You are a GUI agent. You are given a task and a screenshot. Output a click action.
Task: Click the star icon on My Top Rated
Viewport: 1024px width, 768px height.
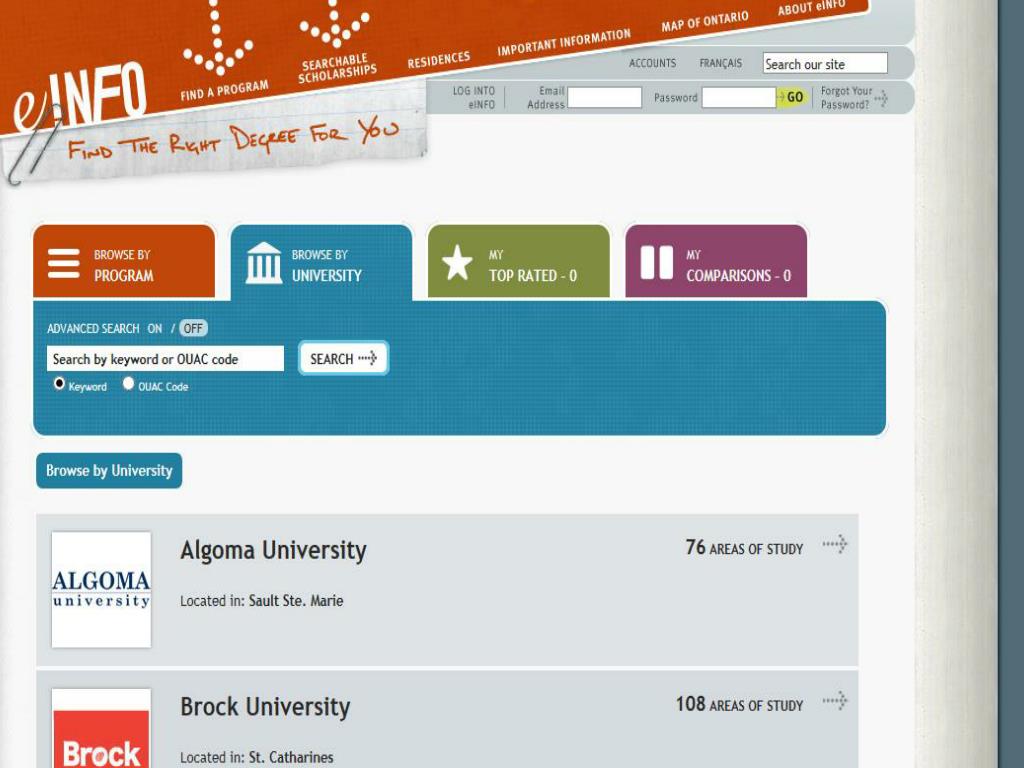coord(457,263)
